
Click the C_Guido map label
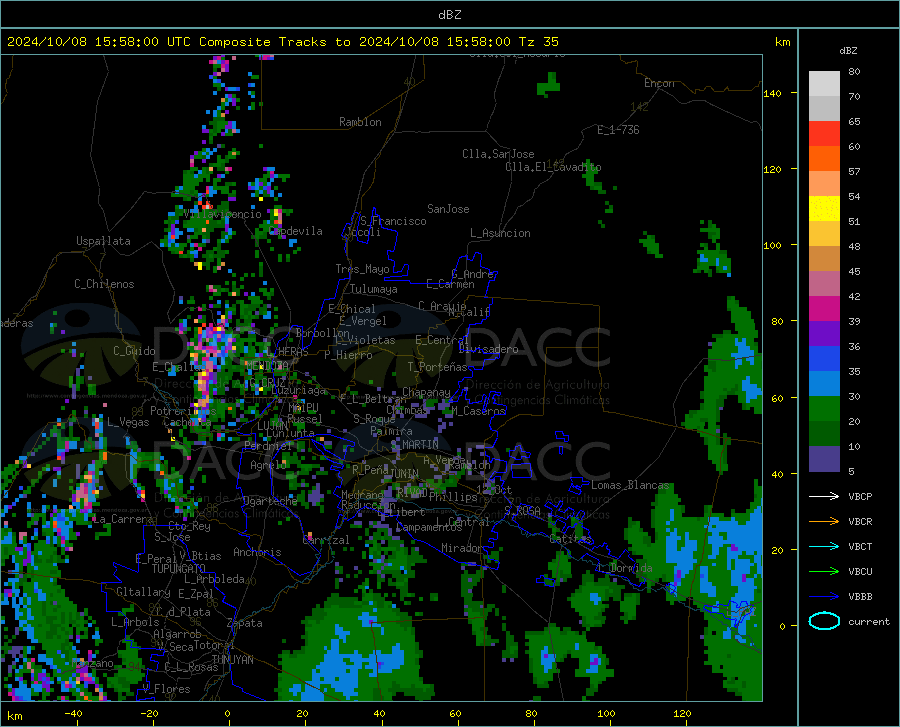coord(134,351)
